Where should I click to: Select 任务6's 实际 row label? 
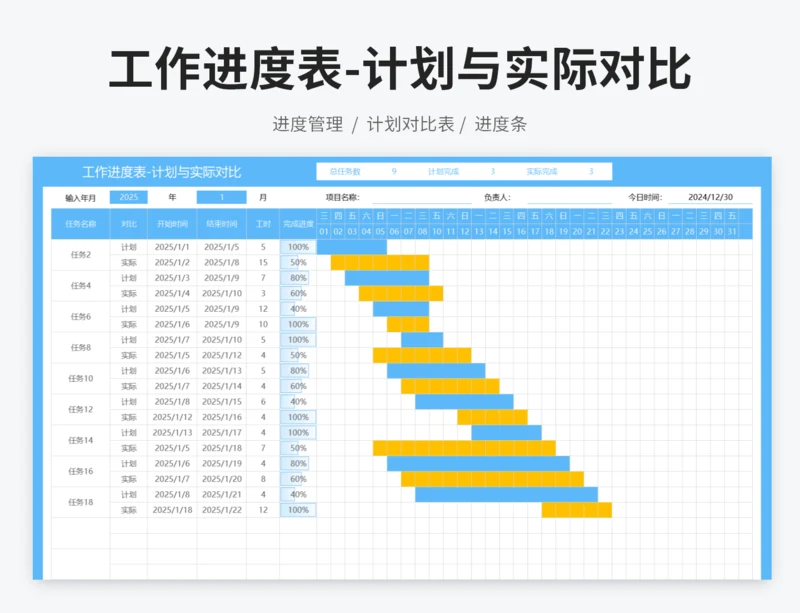127,322
